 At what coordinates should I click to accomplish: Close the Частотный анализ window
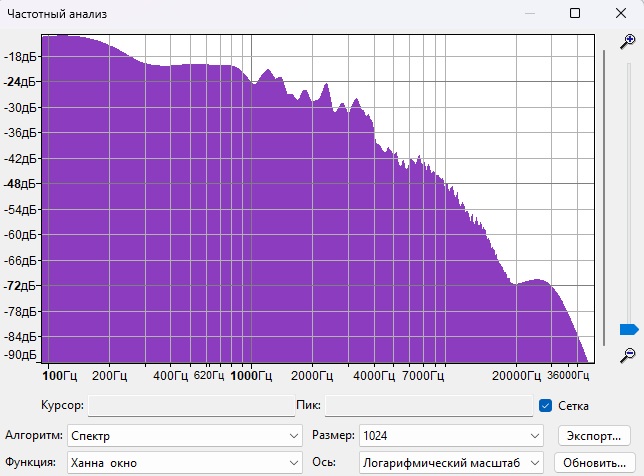pyautogui.click(x=621, y=14)
